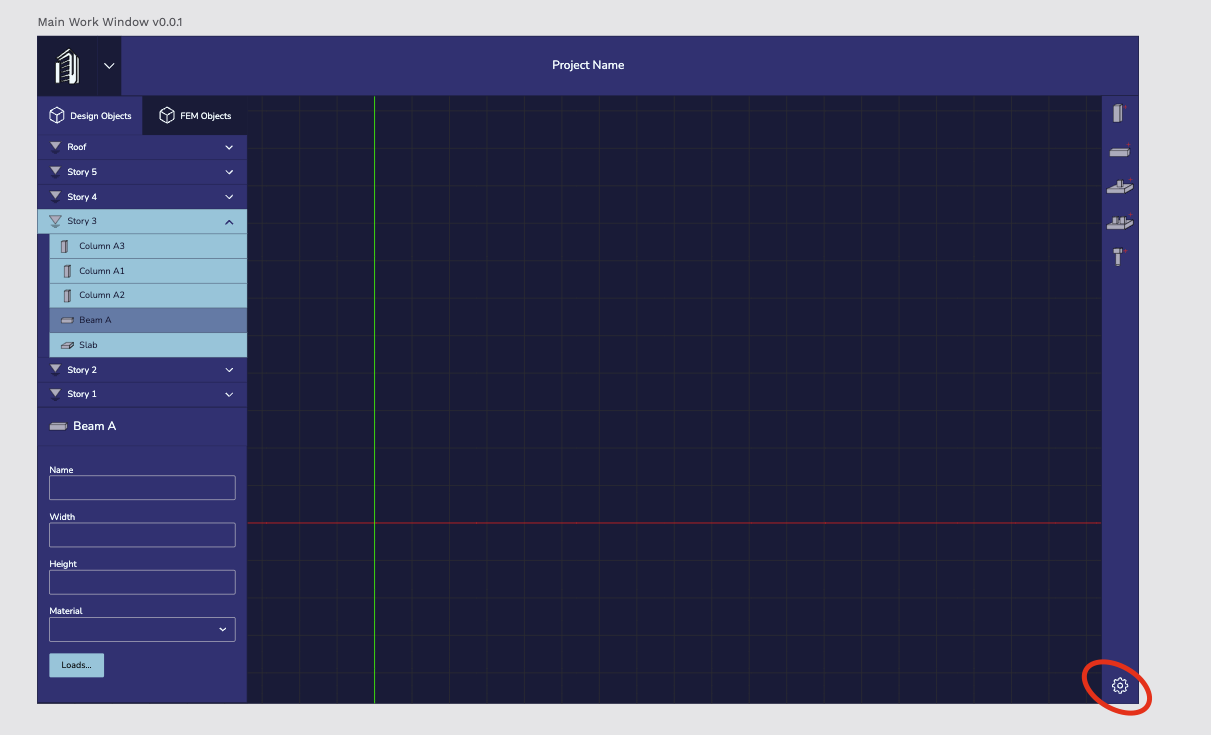Click the beam icon in Beam A properties header

click(x=58, y=426)
